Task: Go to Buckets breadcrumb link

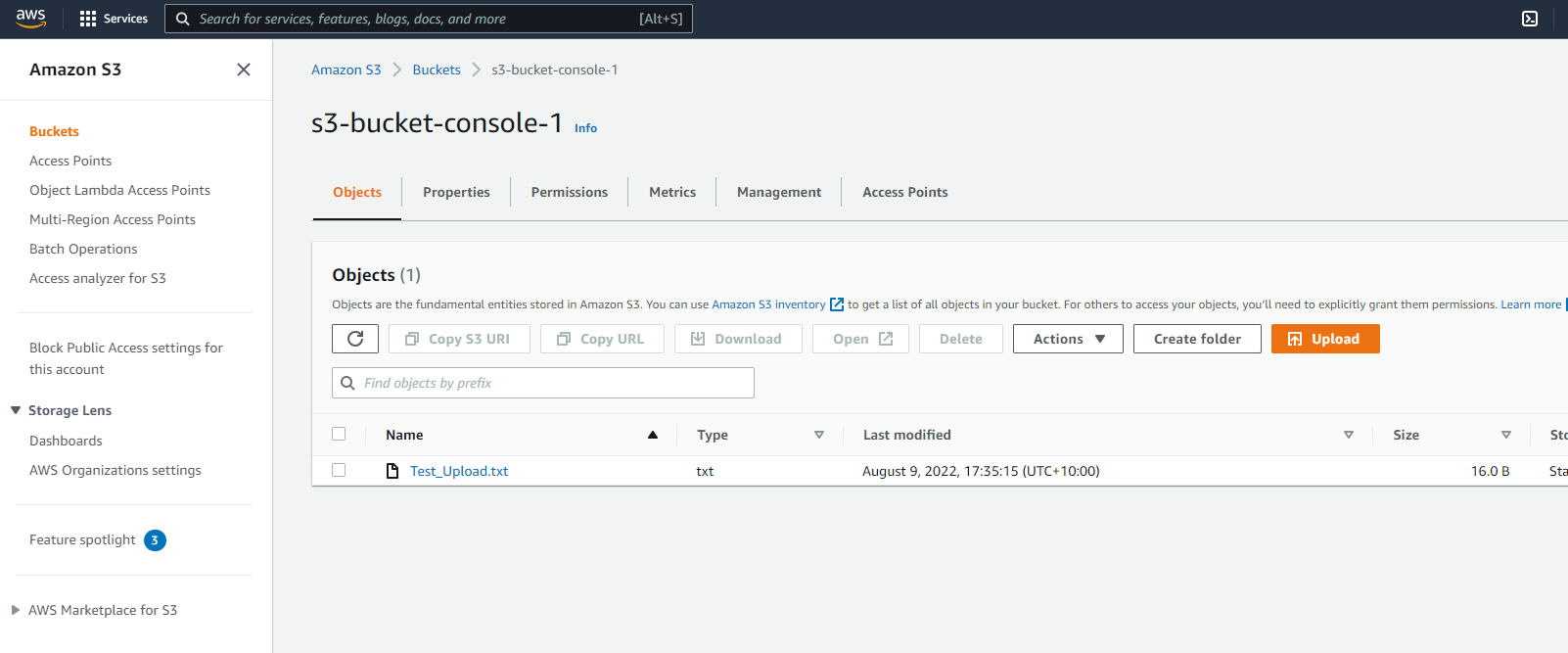Action: tap(437, 70)
